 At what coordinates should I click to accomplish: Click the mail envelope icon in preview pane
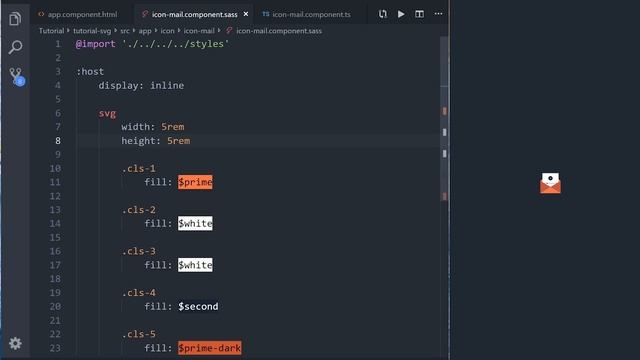click(x=550, y=183)
